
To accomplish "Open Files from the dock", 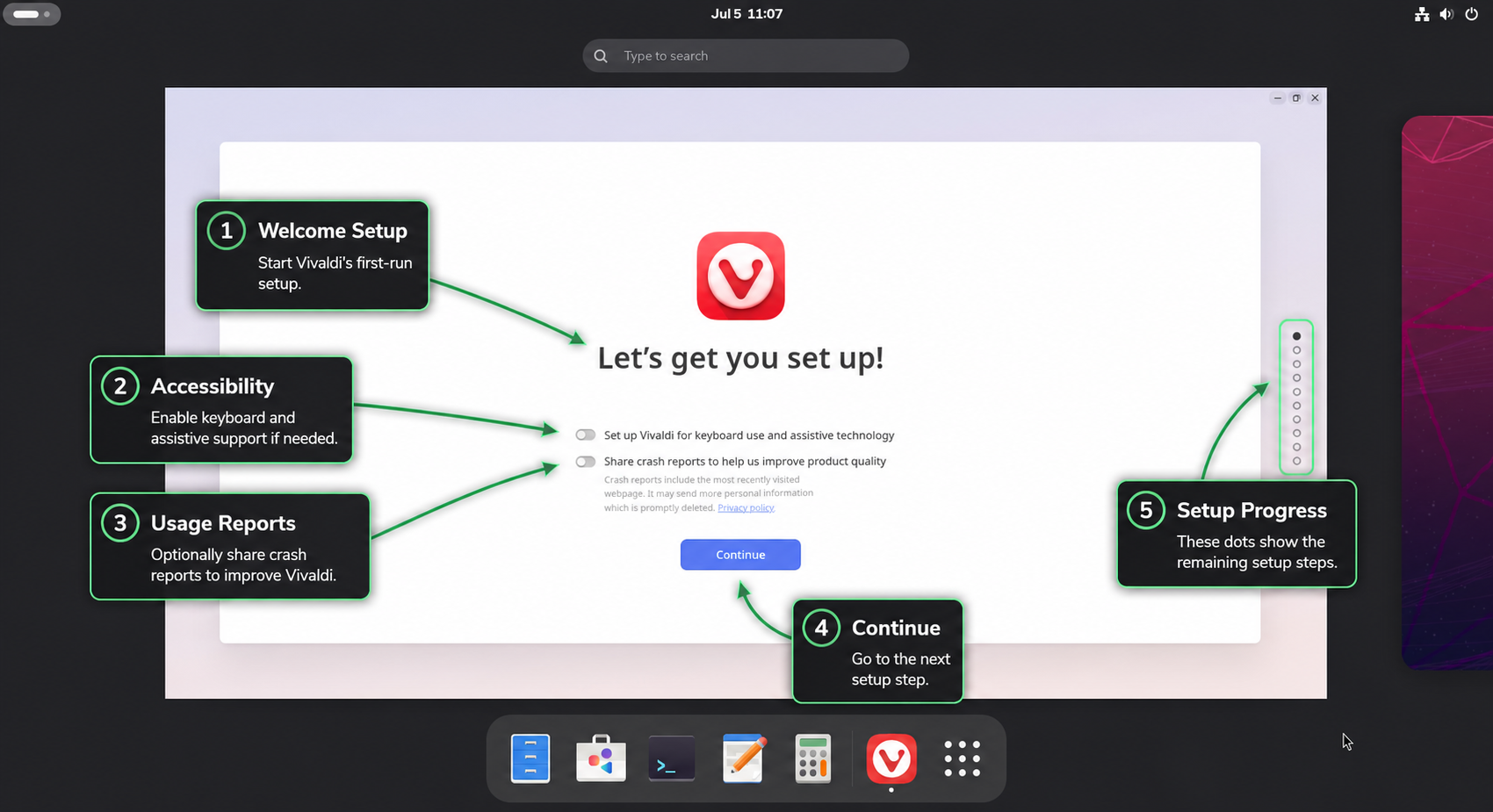I will pyautogui.click(x=530, y=758).
